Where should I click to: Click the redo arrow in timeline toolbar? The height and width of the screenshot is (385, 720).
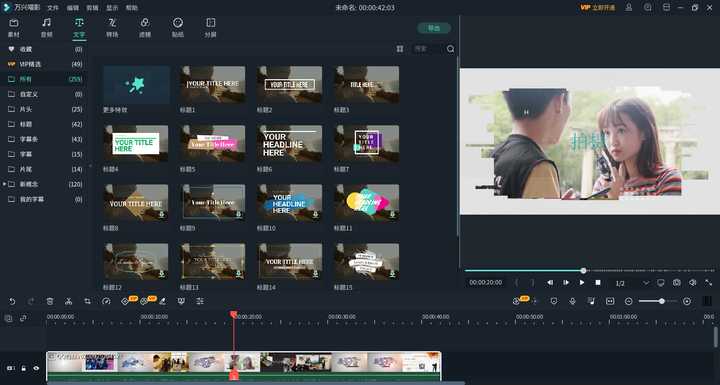coord(31,301)
